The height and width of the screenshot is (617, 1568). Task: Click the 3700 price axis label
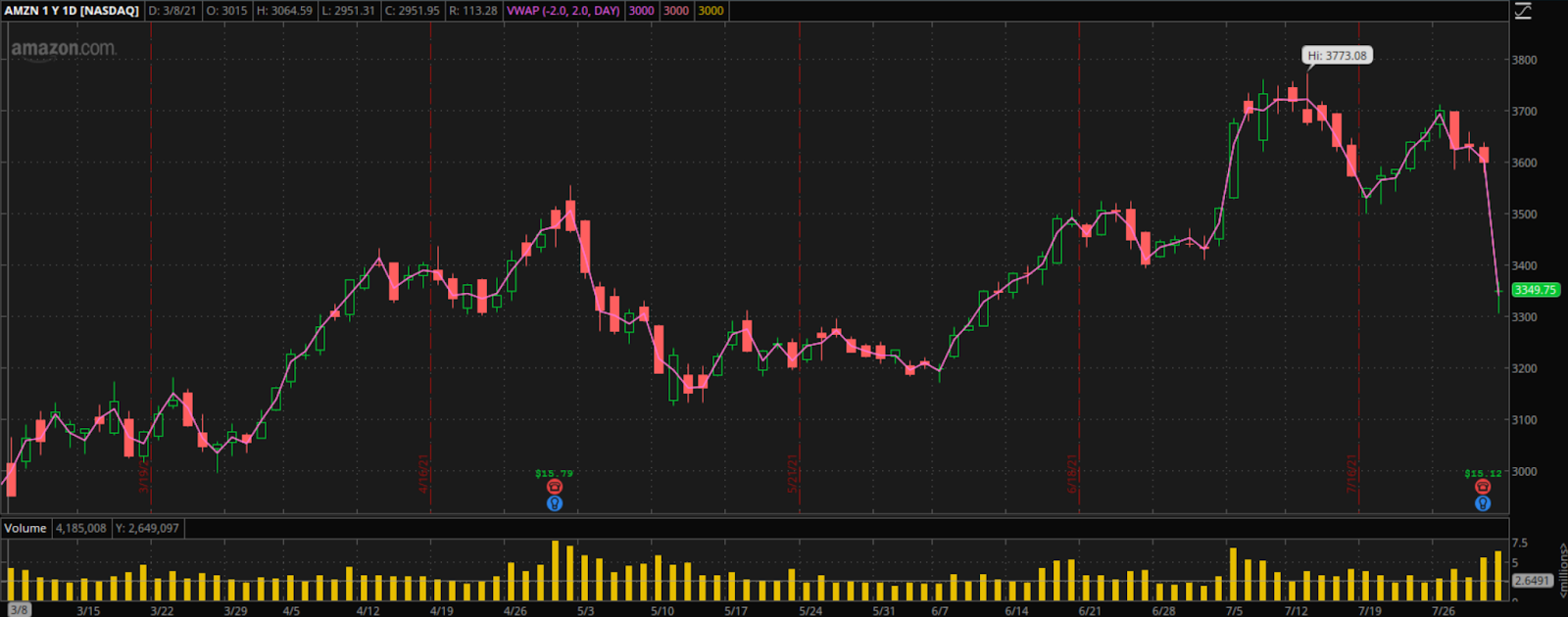click(x=1525, y=112)
